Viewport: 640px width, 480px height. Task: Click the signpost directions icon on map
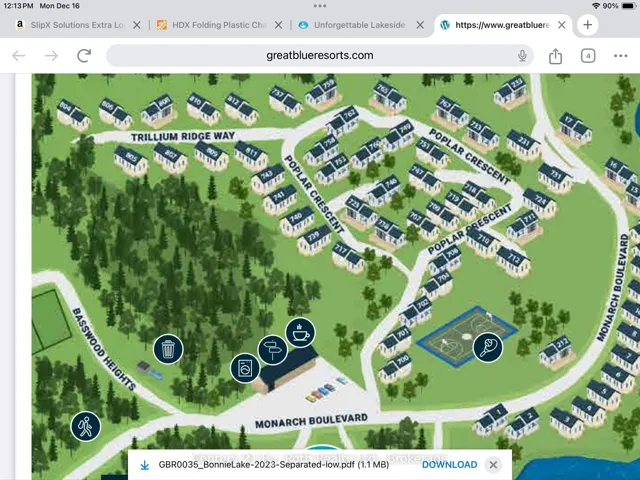(272, 350)
